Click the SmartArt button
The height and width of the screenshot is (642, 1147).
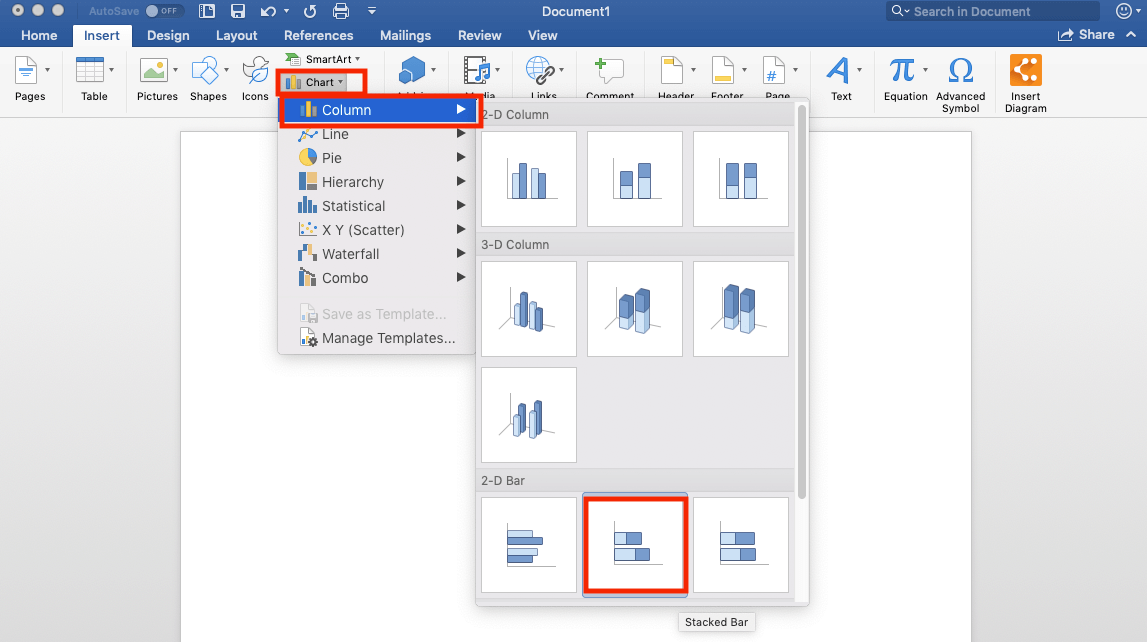(323, 59)
